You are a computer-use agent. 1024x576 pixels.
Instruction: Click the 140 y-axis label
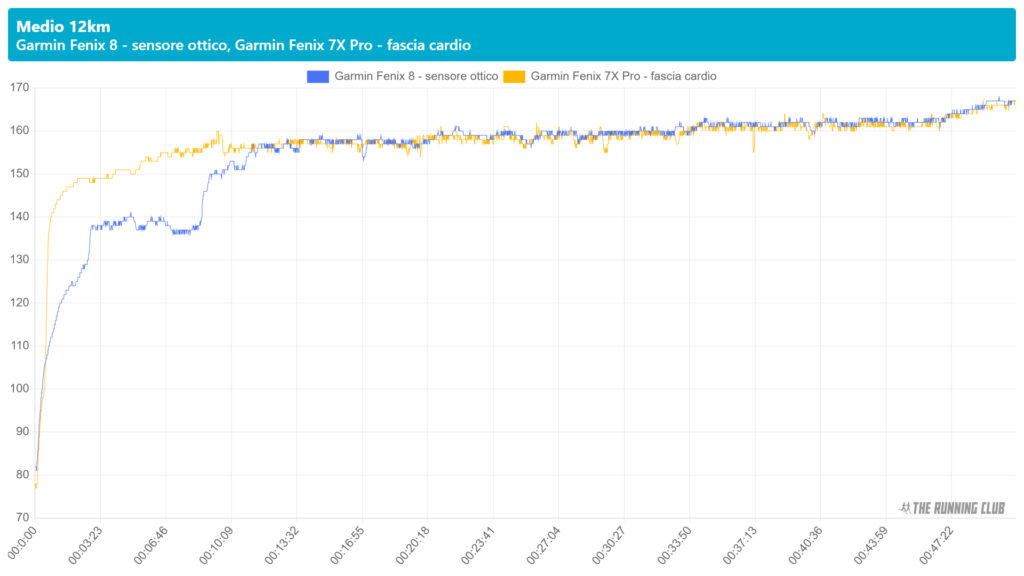(20, 217)
